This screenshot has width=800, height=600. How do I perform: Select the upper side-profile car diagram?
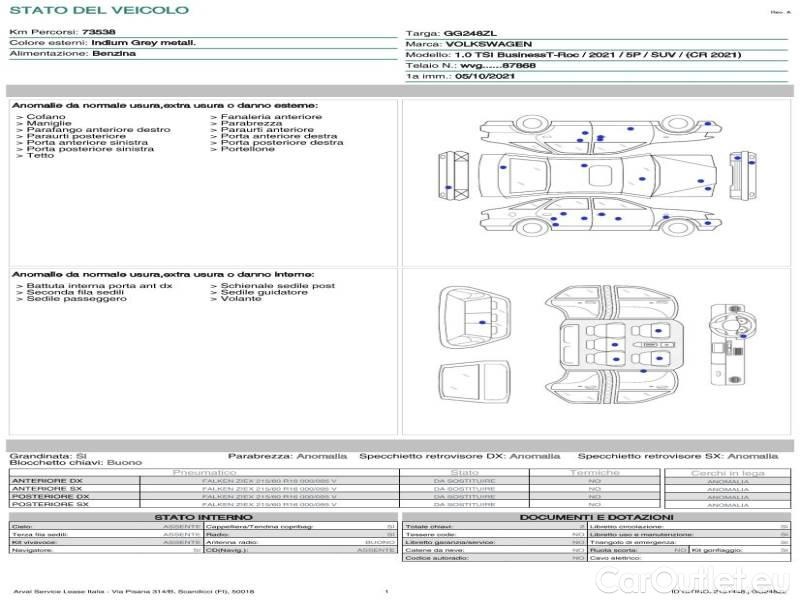coord(598,135)
